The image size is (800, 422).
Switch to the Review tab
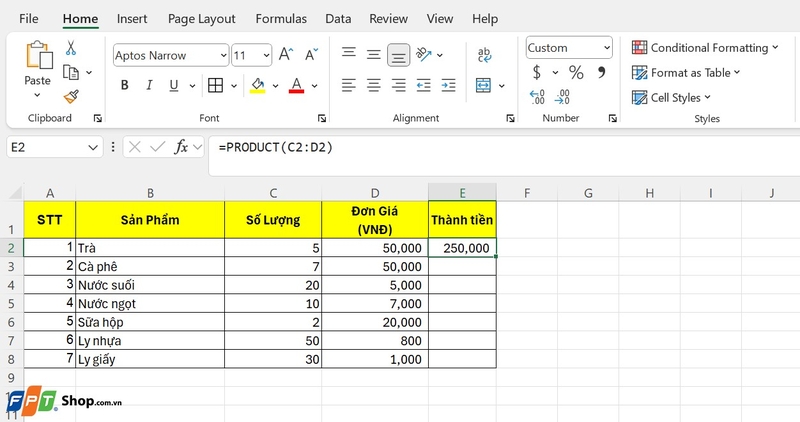[388, 19]
